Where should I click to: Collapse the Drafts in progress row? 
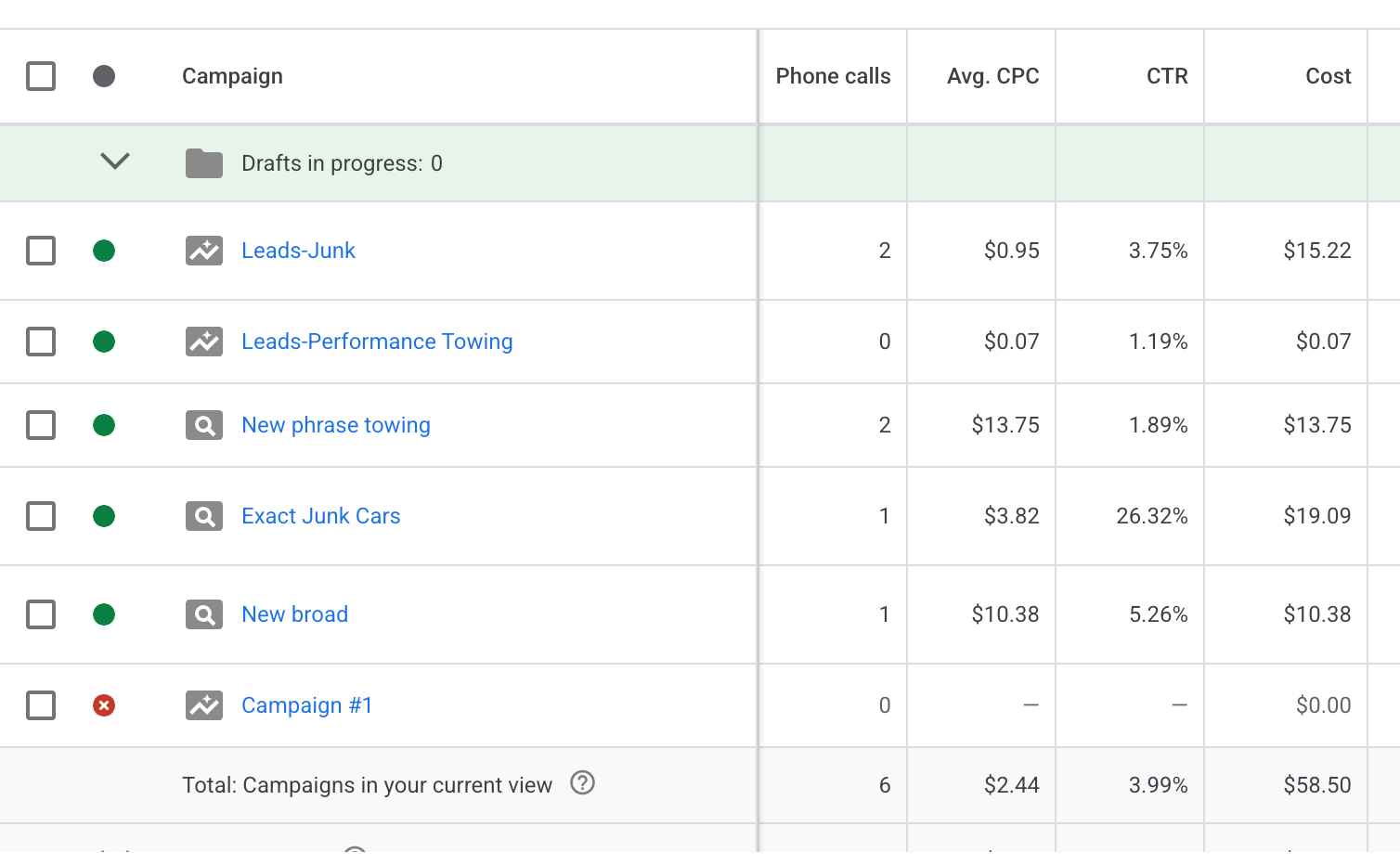coord(115,161)
